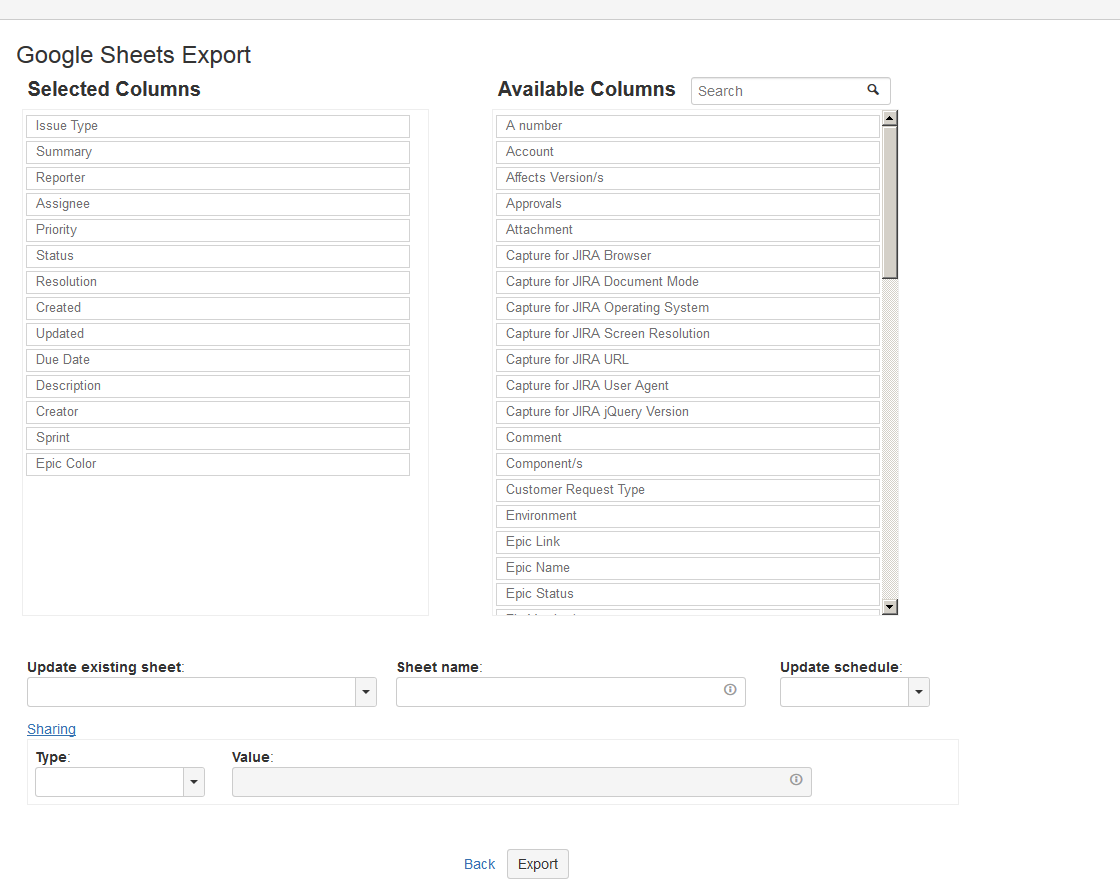Viewport: 1120px width, 895px height.
Task: Open the Update existing sheet dropdown
Action: (x=366, y=692)
